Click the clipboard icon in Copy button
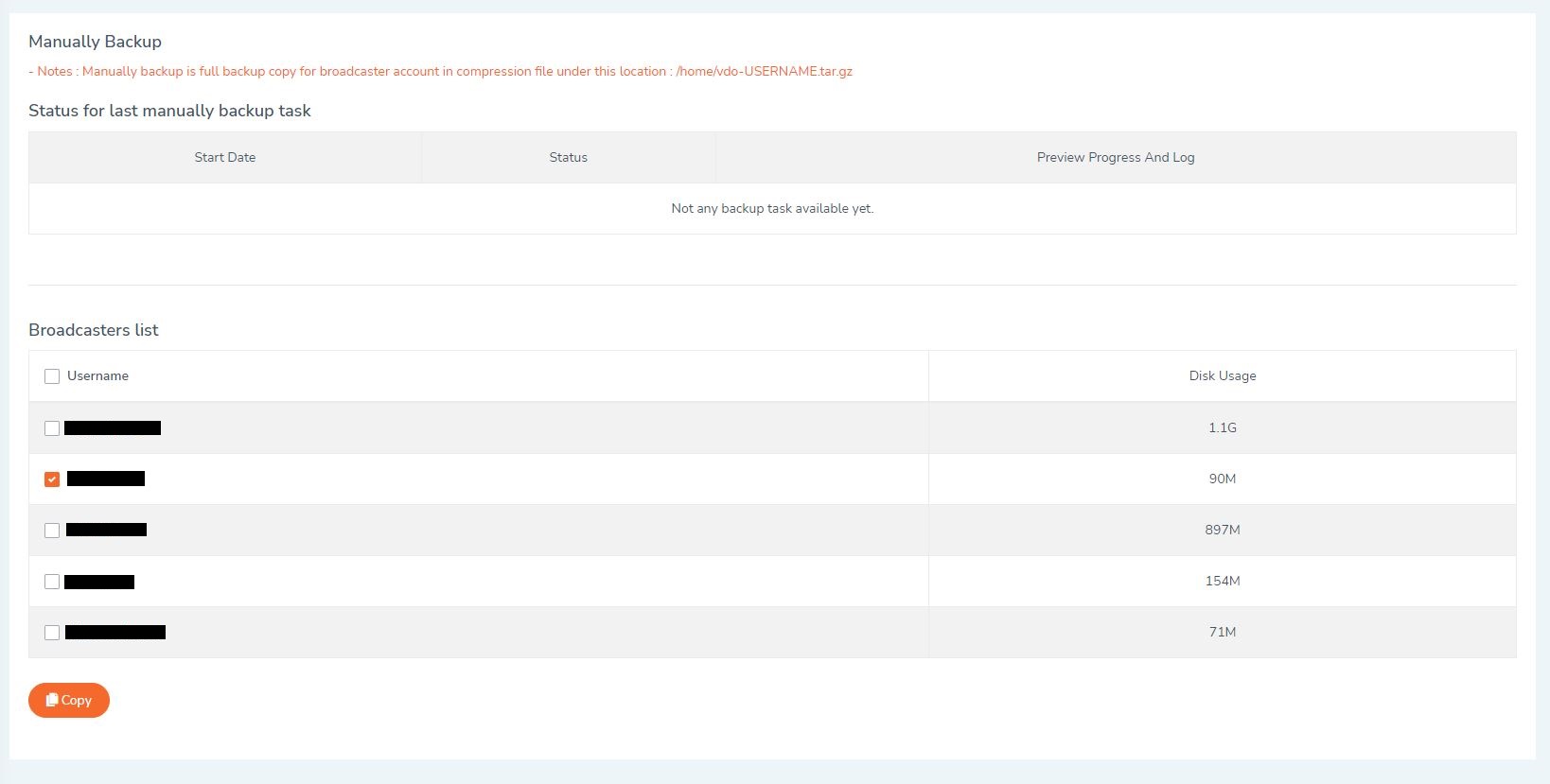 pos(52,700)
